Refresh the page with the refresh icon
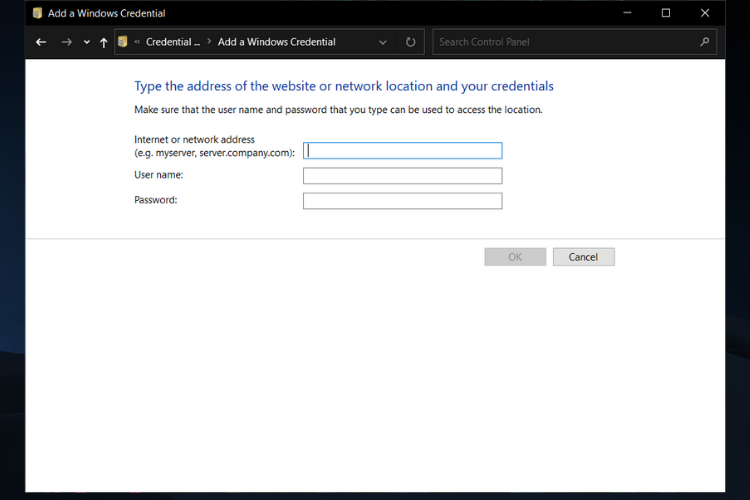Image resolution: width=750 pixels, height=500 pixels. click(410, 42)
